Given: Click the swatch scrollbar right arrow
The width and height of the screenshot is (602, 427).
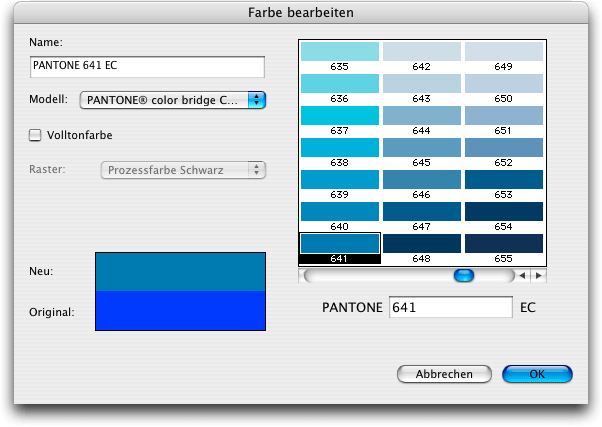Looking at the screenshot, I should (539, 275).
